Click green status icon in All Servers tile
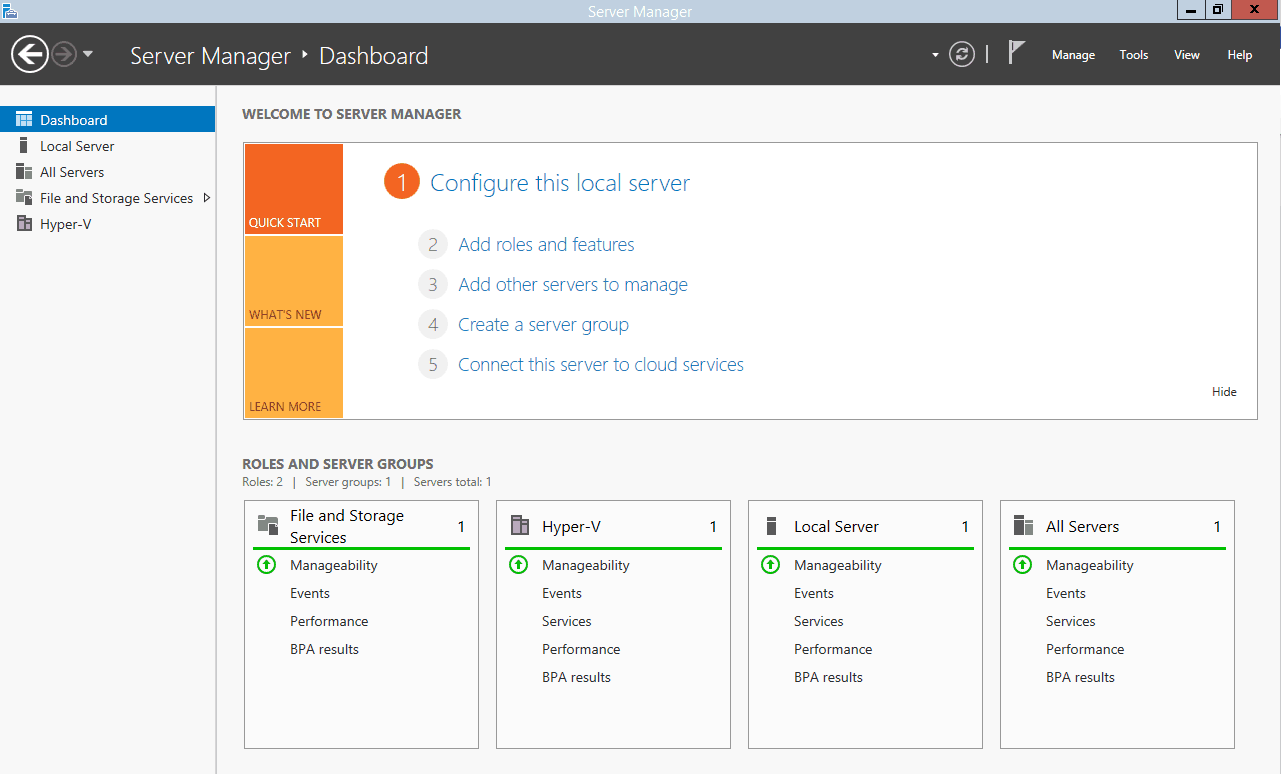 tap(1022, 565)
